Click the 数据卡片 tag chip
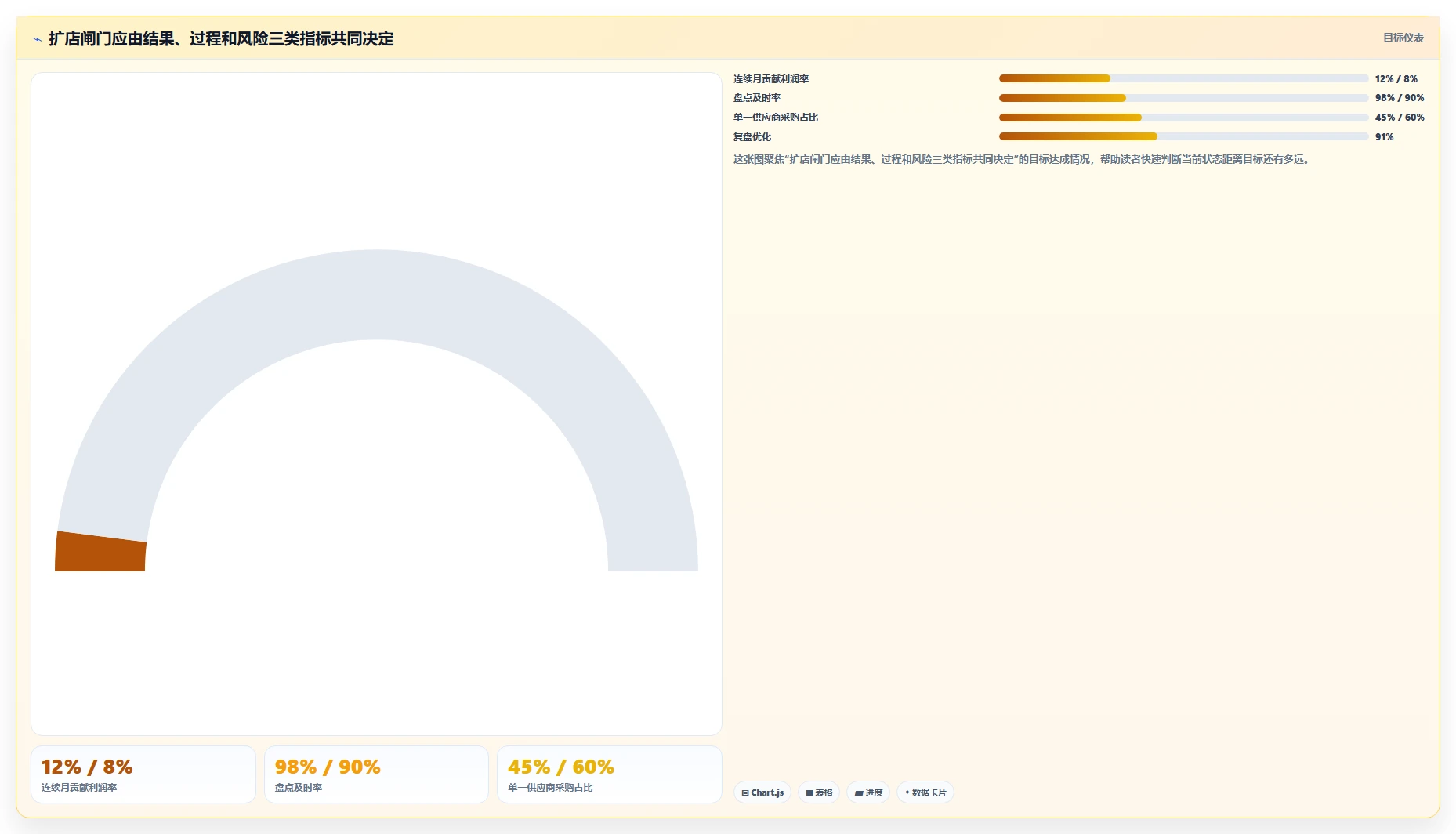The width and height of the screenshot is (1456, 834). click(925, 792)
